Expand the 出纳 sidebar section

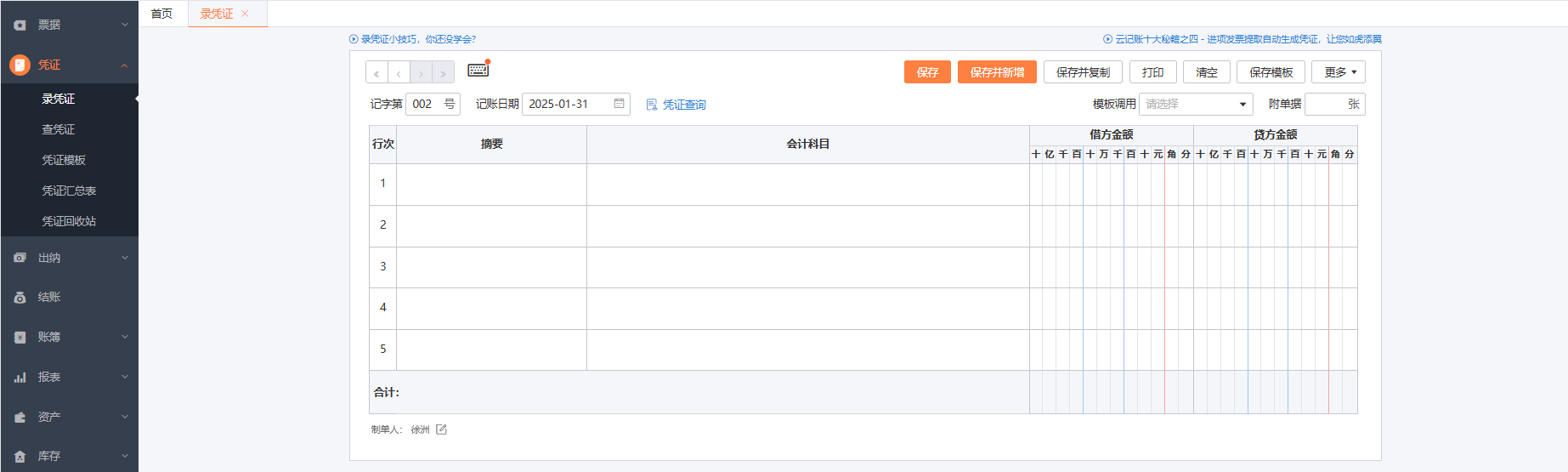coord(69,258)
